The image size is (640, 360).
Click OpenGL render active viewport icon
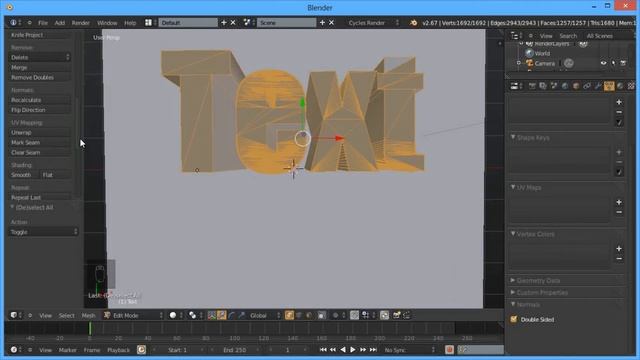coord(396,315)
